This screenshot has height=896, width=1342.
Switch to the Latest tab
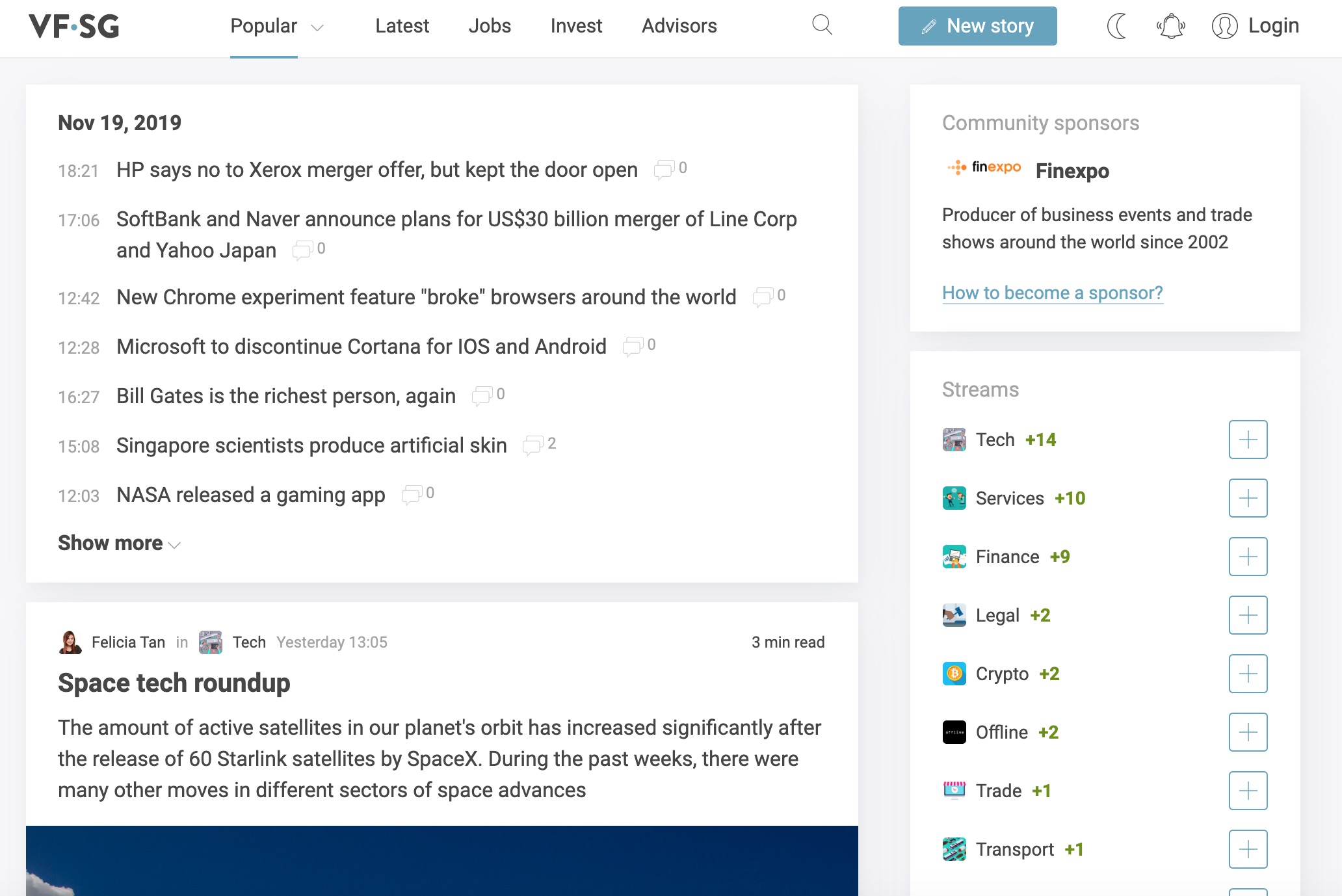[x=402, y=26]
